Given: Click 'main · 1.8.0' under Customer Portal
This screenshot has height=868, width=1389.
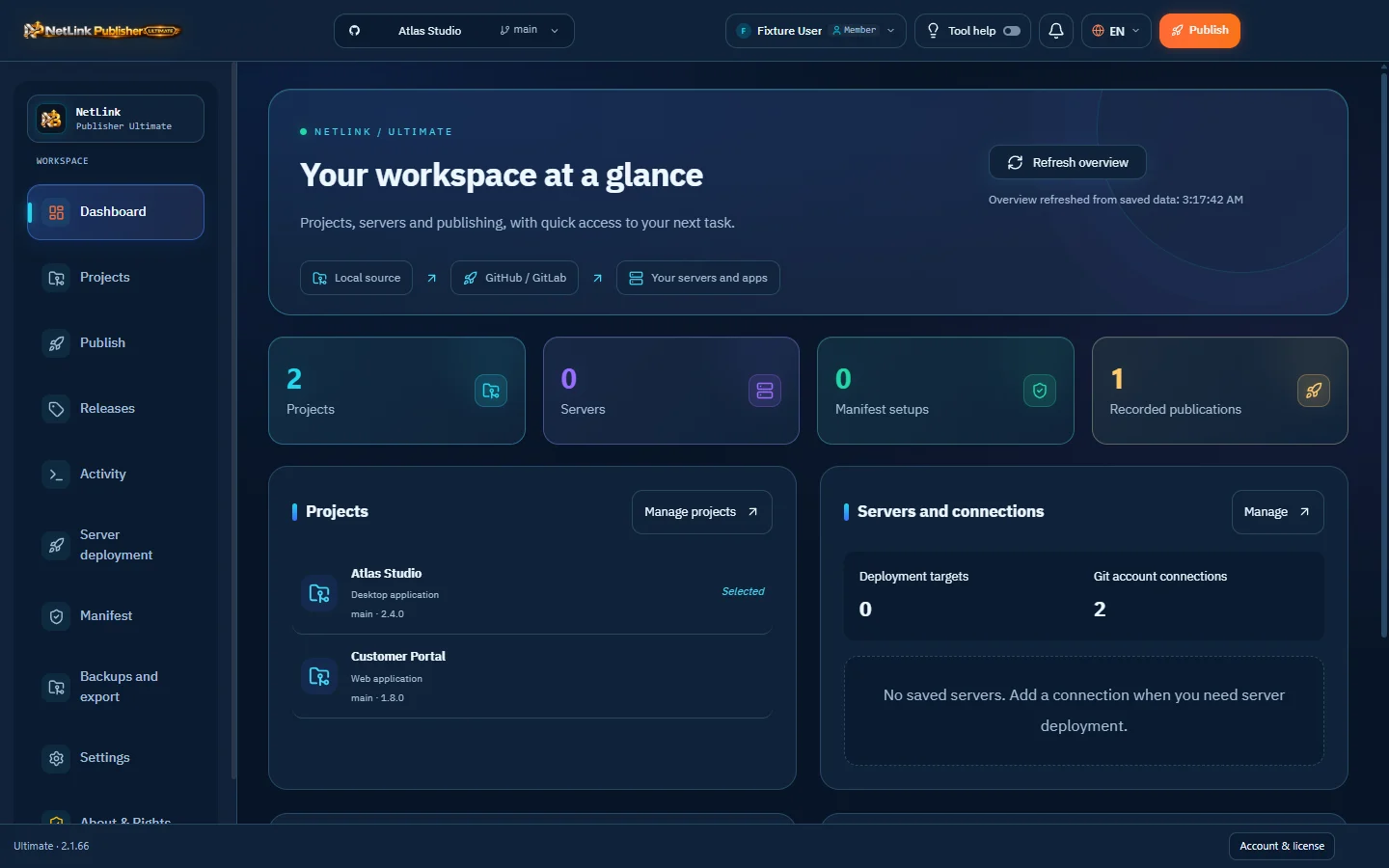Looking at the screenshot, I should point(377,698).
